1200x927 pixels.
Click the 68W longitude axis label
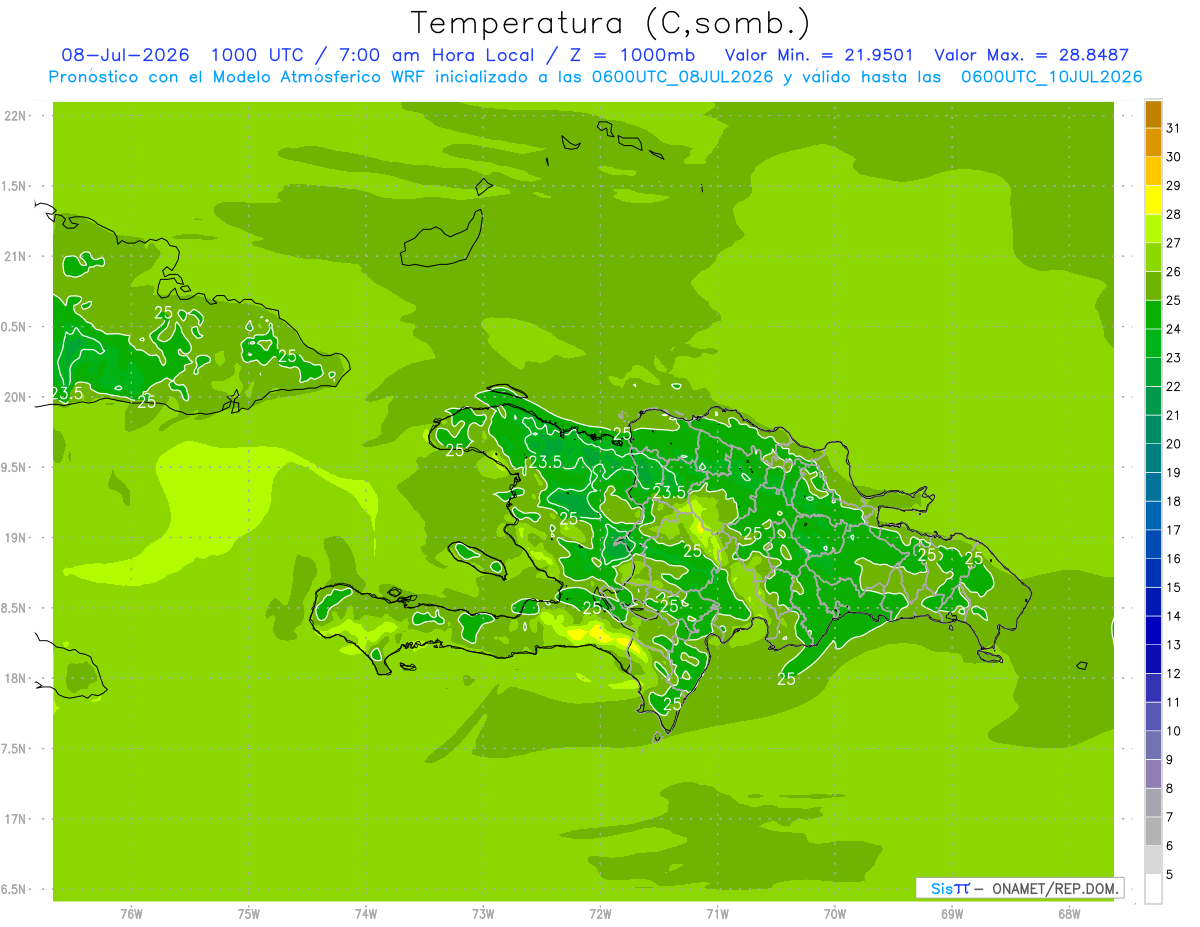point(1069,913)
